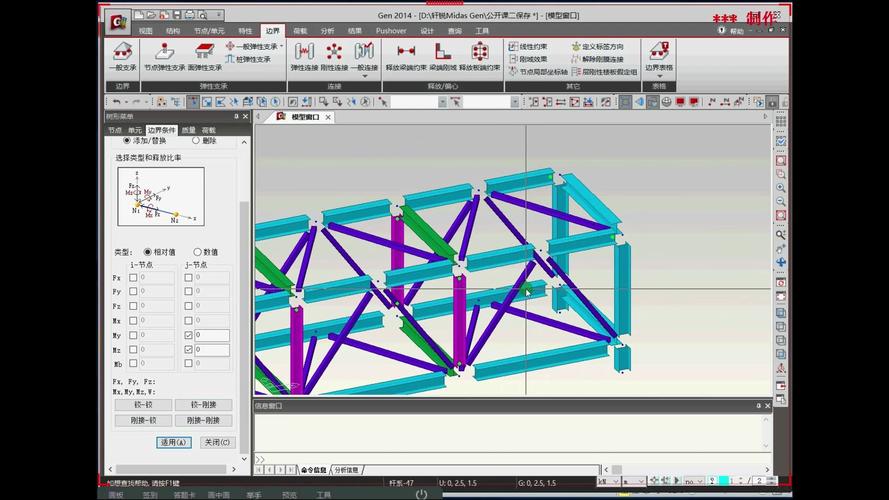Viewport: 889px width, 500px height.
Task: Click the j-节点 Mz value field
Action: (x=212, y=350)
